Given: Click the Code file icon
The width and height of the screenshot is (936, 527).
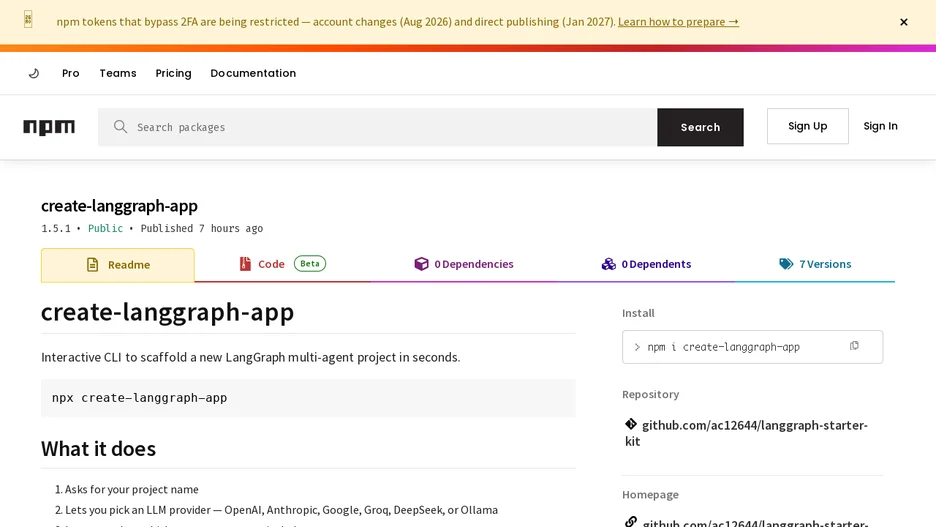Looking at the screenshot, I should 245,264.
